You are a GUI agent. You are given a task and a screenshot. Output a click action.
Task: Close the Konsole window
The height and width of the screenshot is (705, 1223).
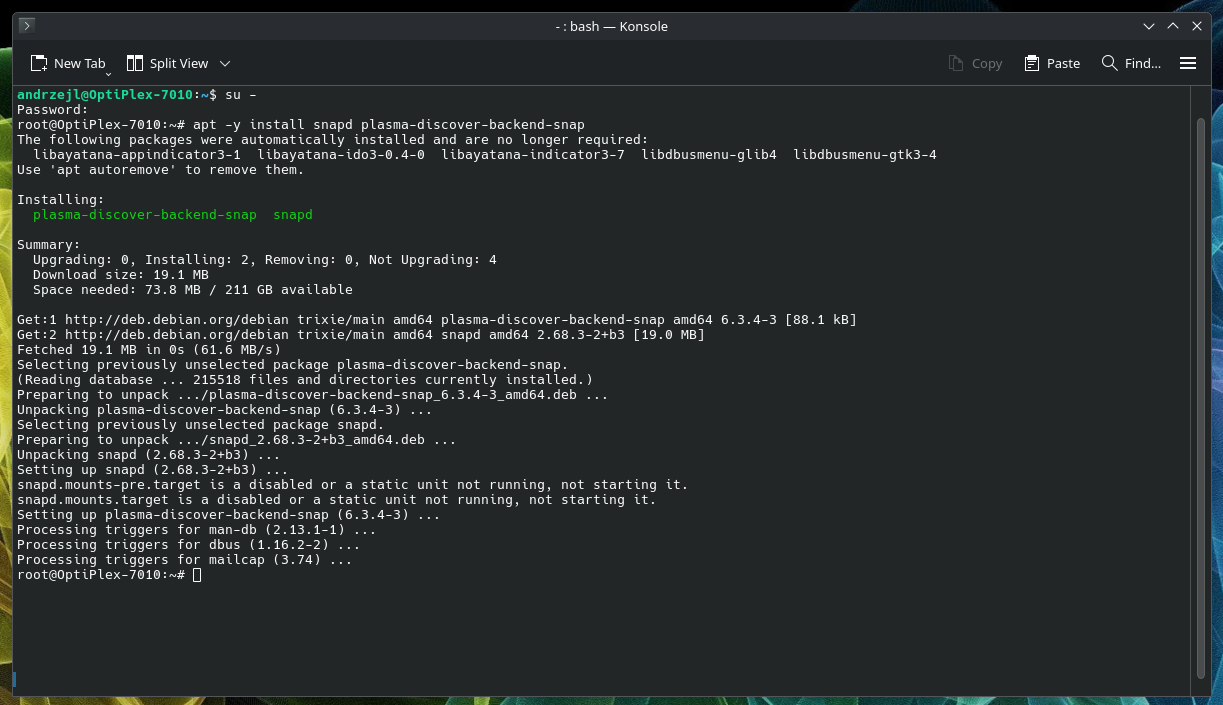point(1196,26)
